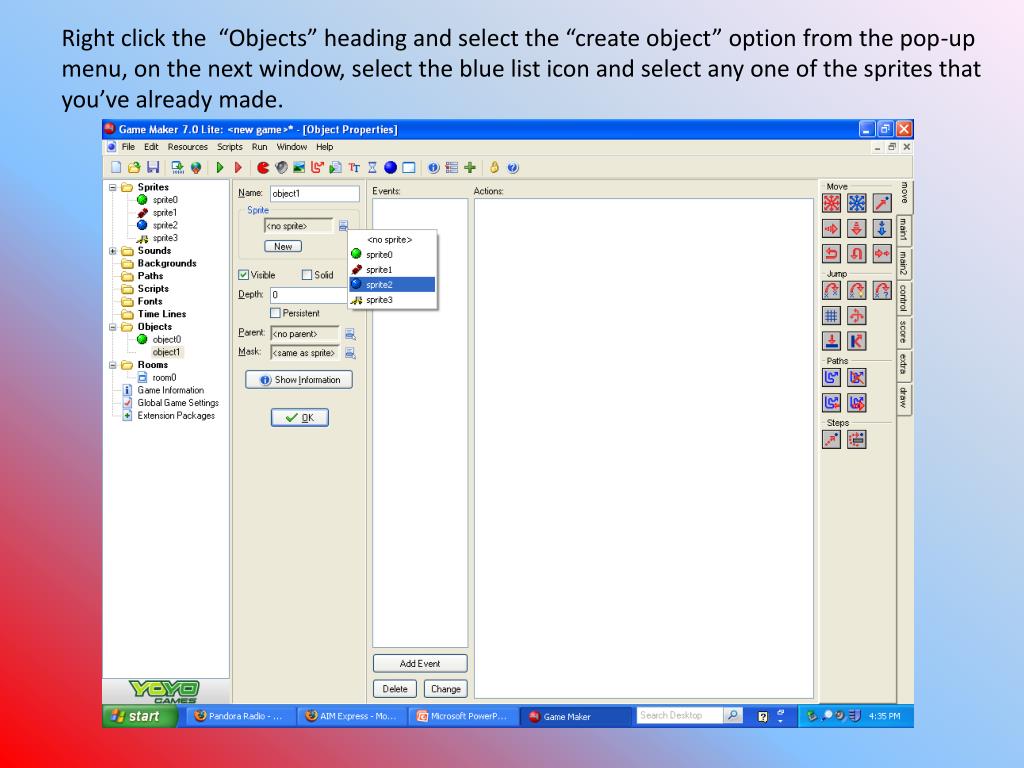Select the Reverse Vertical action
Screen dimensions: 1024x768
coord(856,253)
